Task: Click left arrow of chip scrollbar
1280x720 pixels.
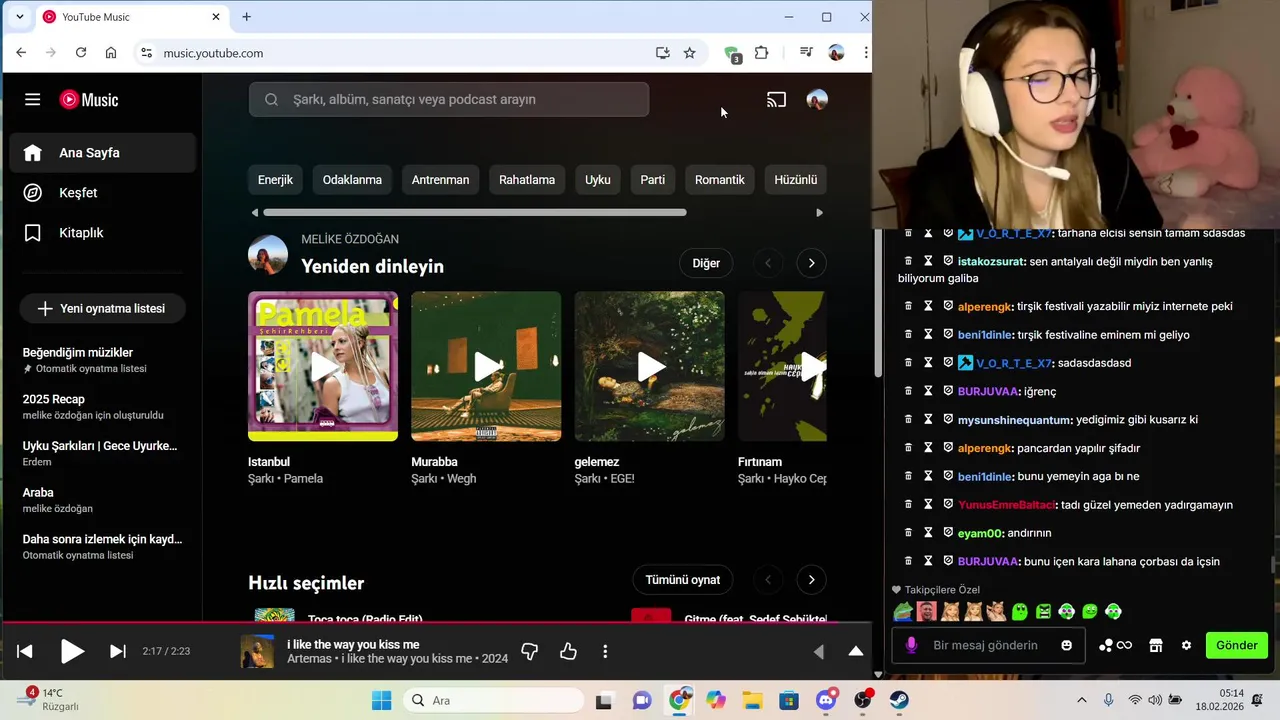Action: (255, 212)
